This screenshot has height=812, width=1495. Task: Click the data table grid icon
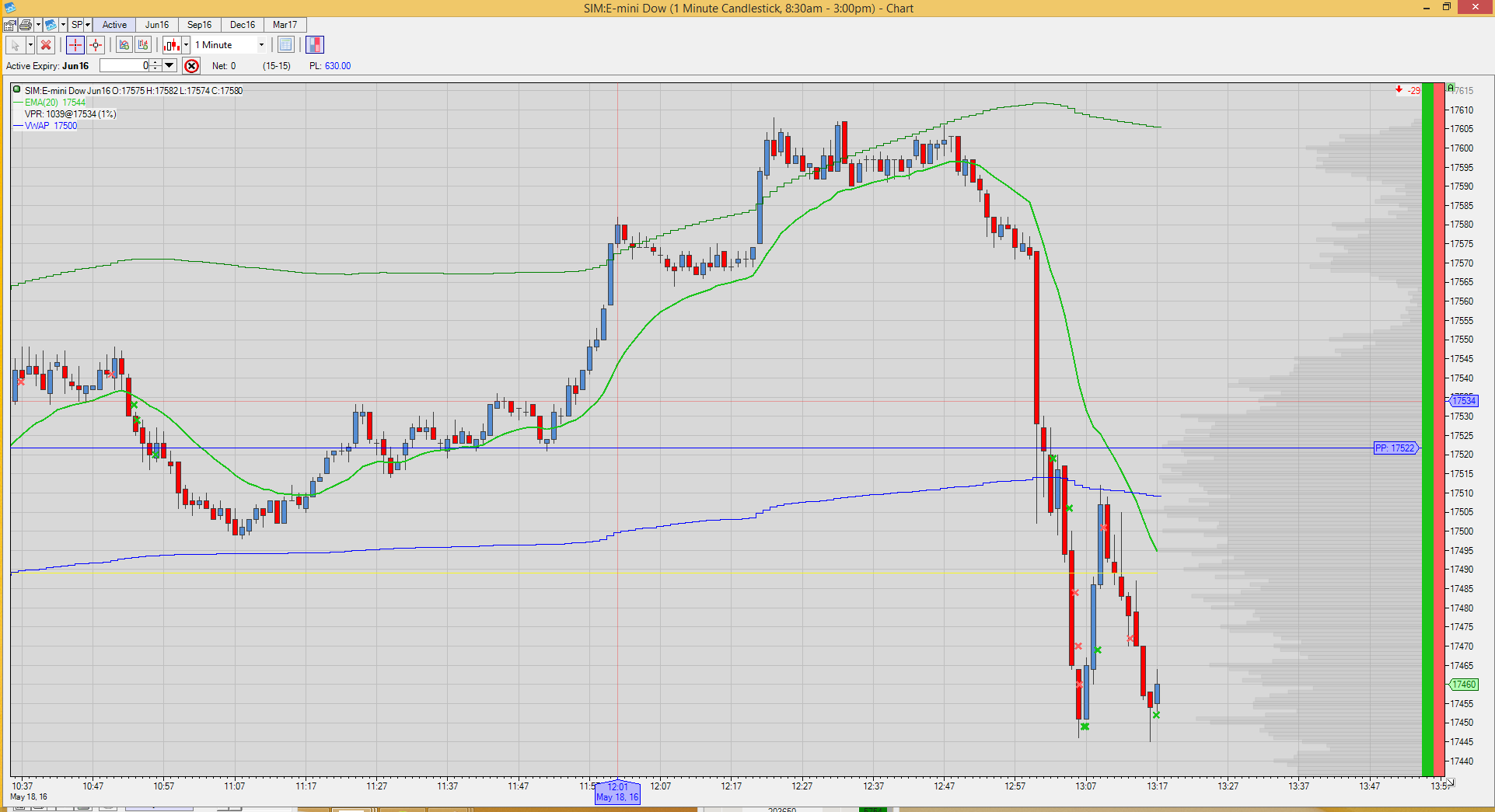(286, 45)
